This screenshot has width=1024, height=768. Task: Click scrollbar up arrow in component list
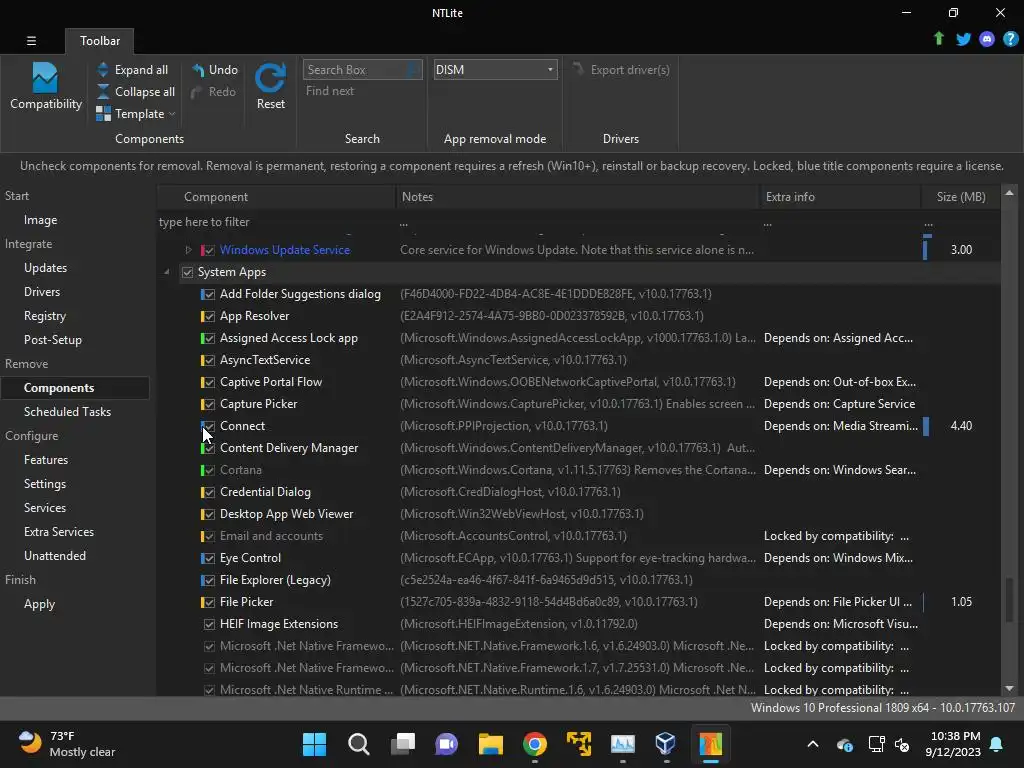click(1009, 193)
